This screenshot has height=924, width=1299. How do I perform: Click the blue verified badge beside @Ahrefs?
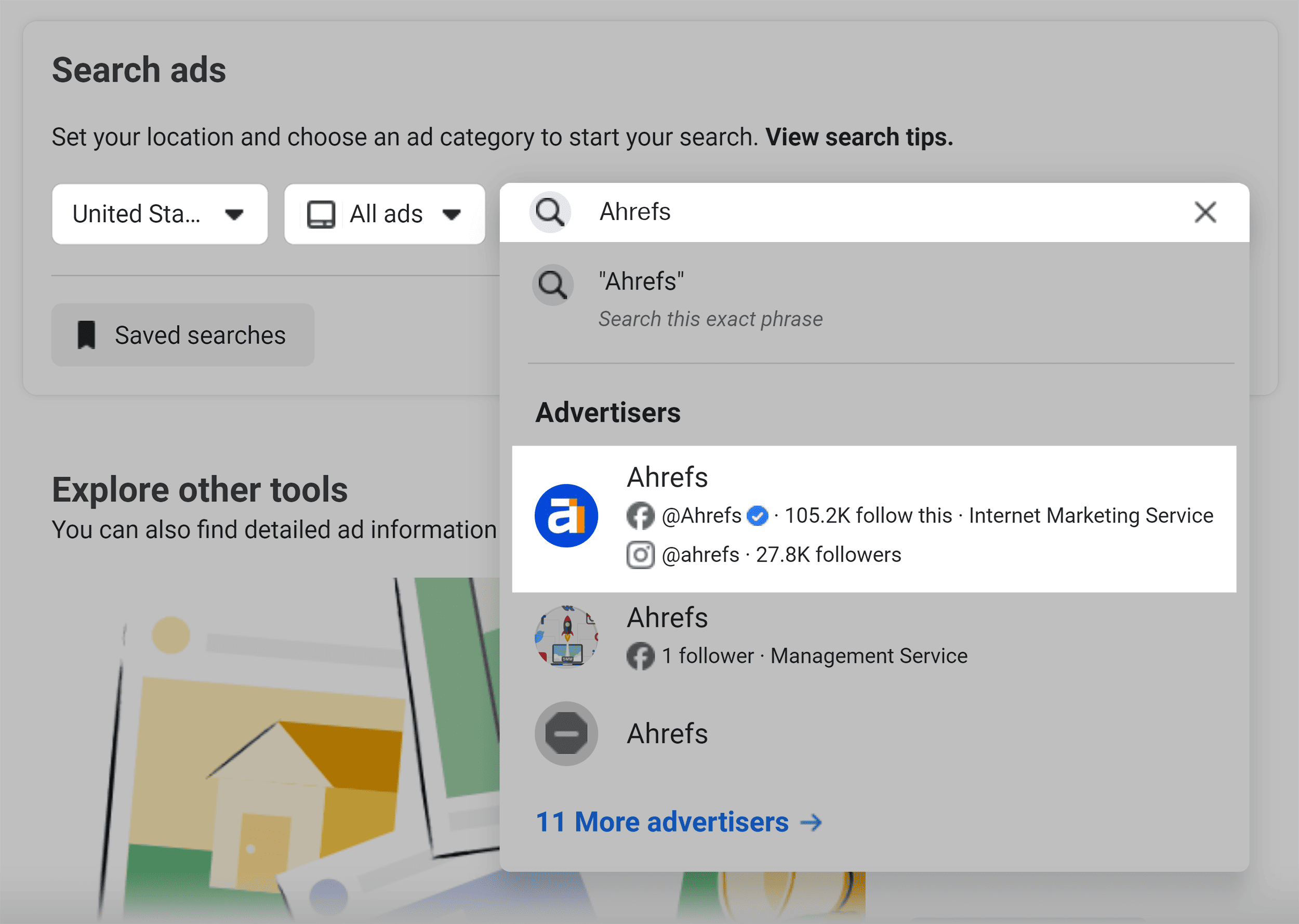757,515
